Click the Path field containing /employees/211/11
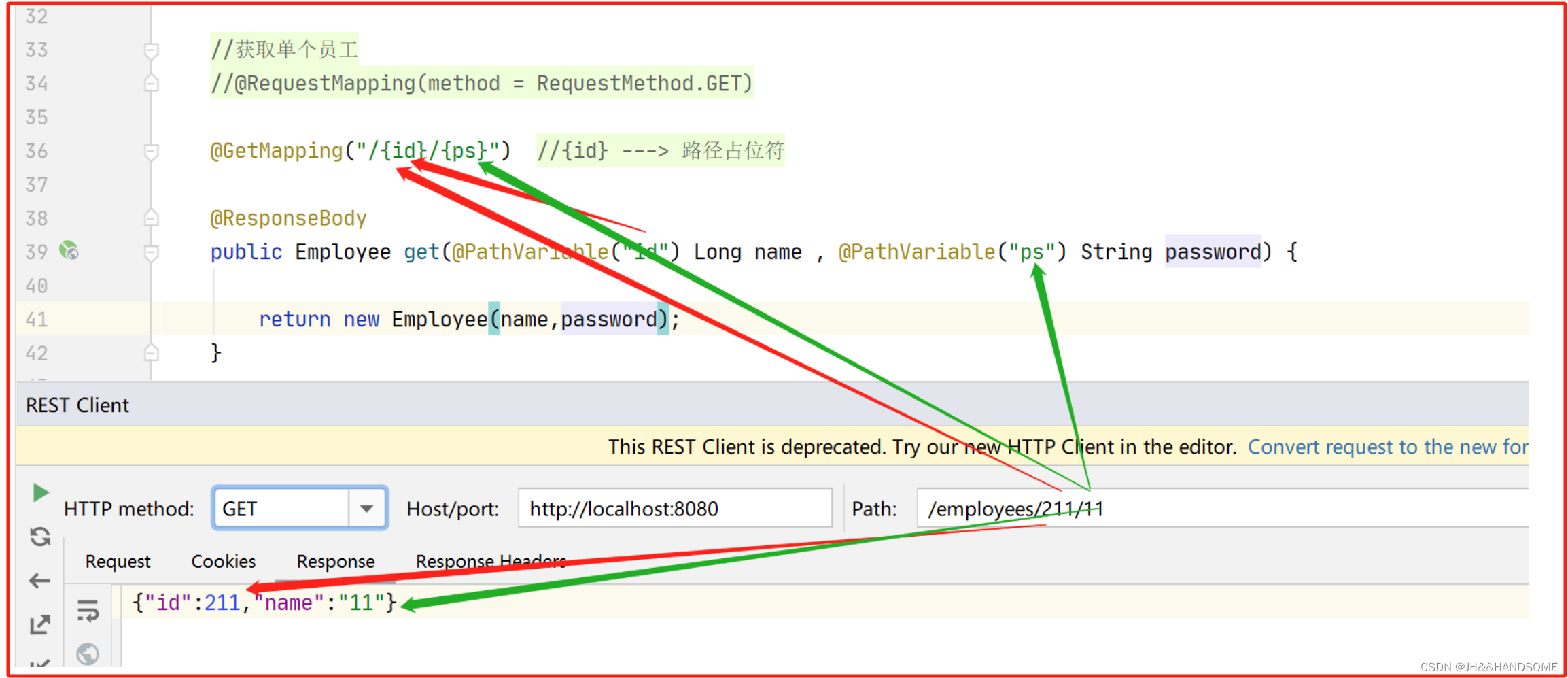1568x678 pixels. coord(1222,508)
